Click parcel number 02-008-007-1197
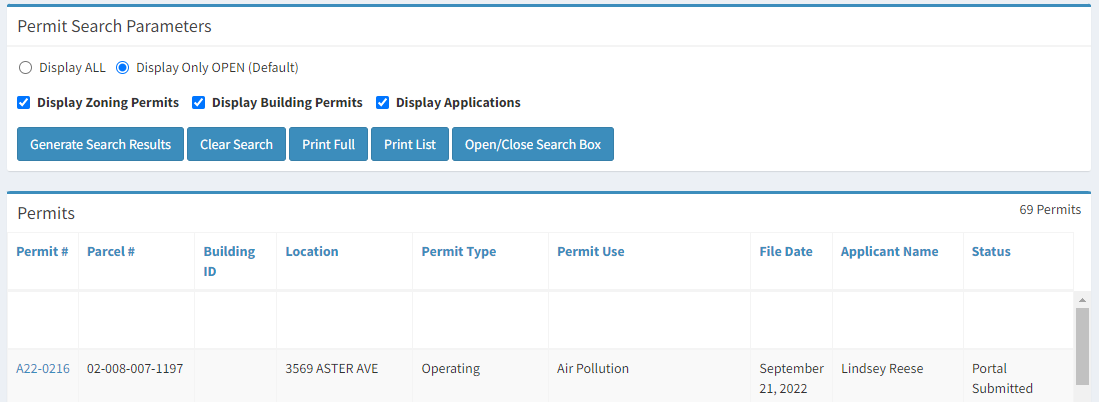1099x402 pixels. [x=135, y=368]
